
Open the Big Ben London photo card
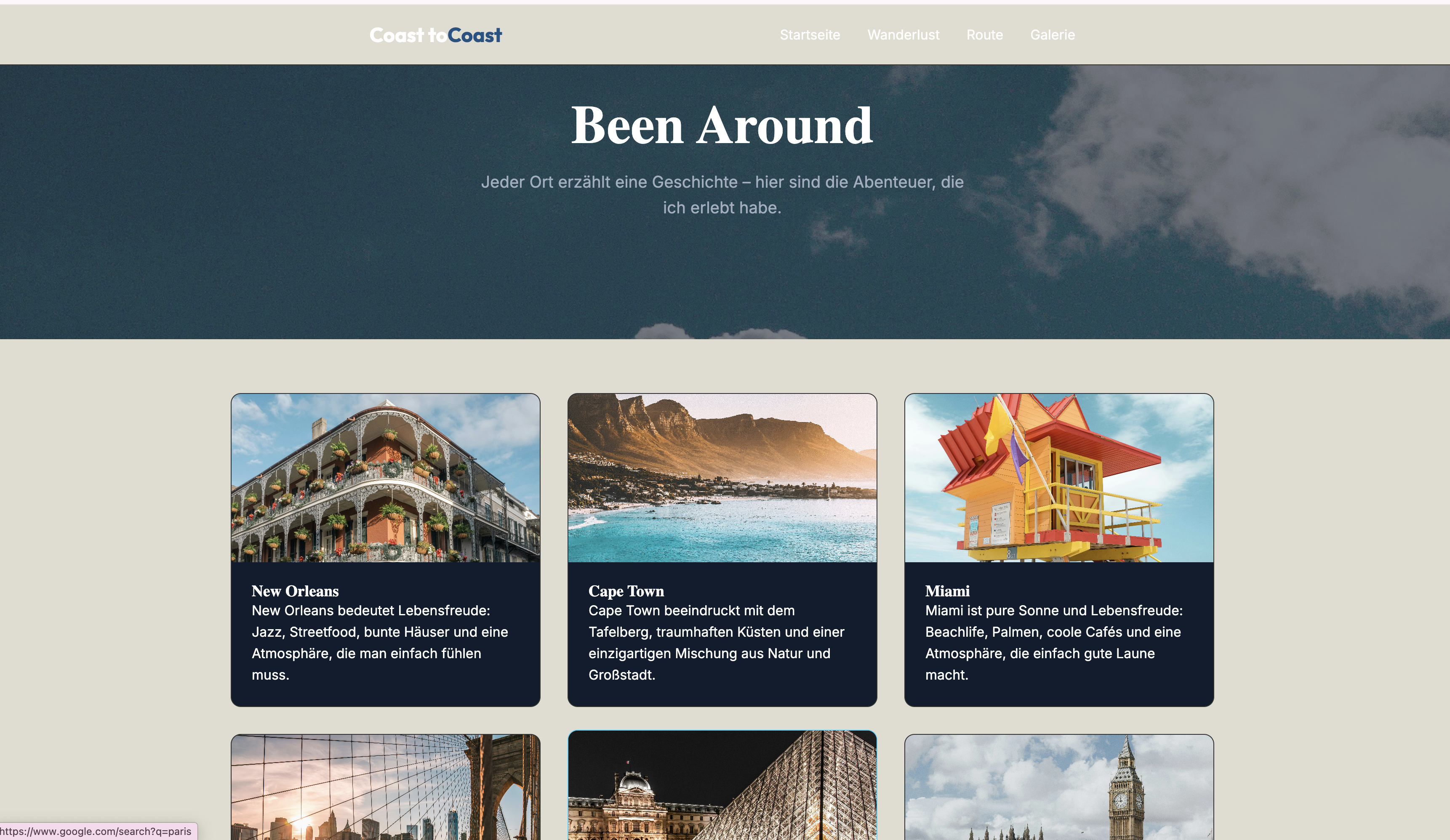click(x=1059, y=788)
